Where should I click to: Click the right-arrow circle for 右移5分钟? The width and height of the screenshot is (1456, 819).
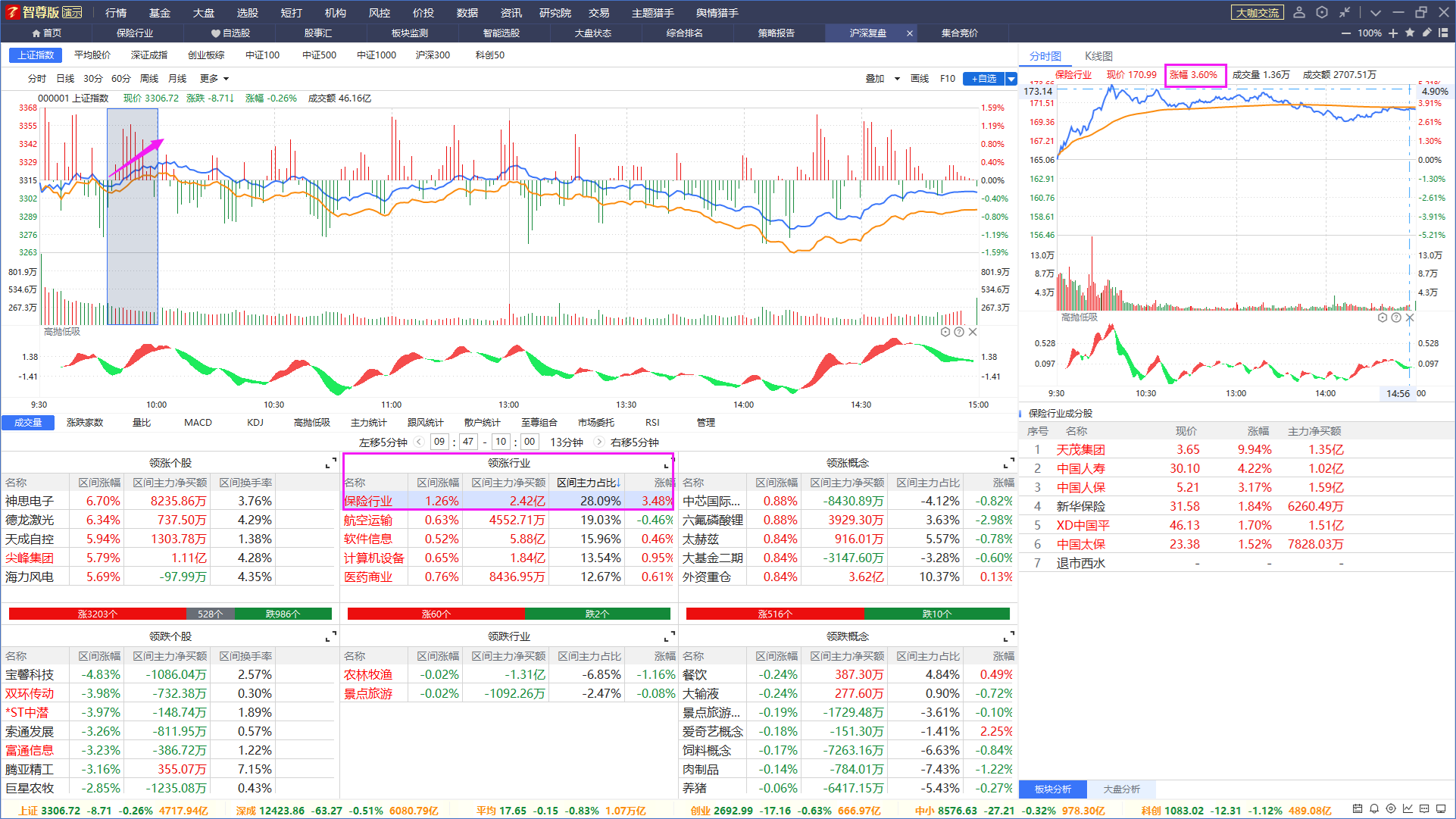pyautogui.click(x=599, y=442)
